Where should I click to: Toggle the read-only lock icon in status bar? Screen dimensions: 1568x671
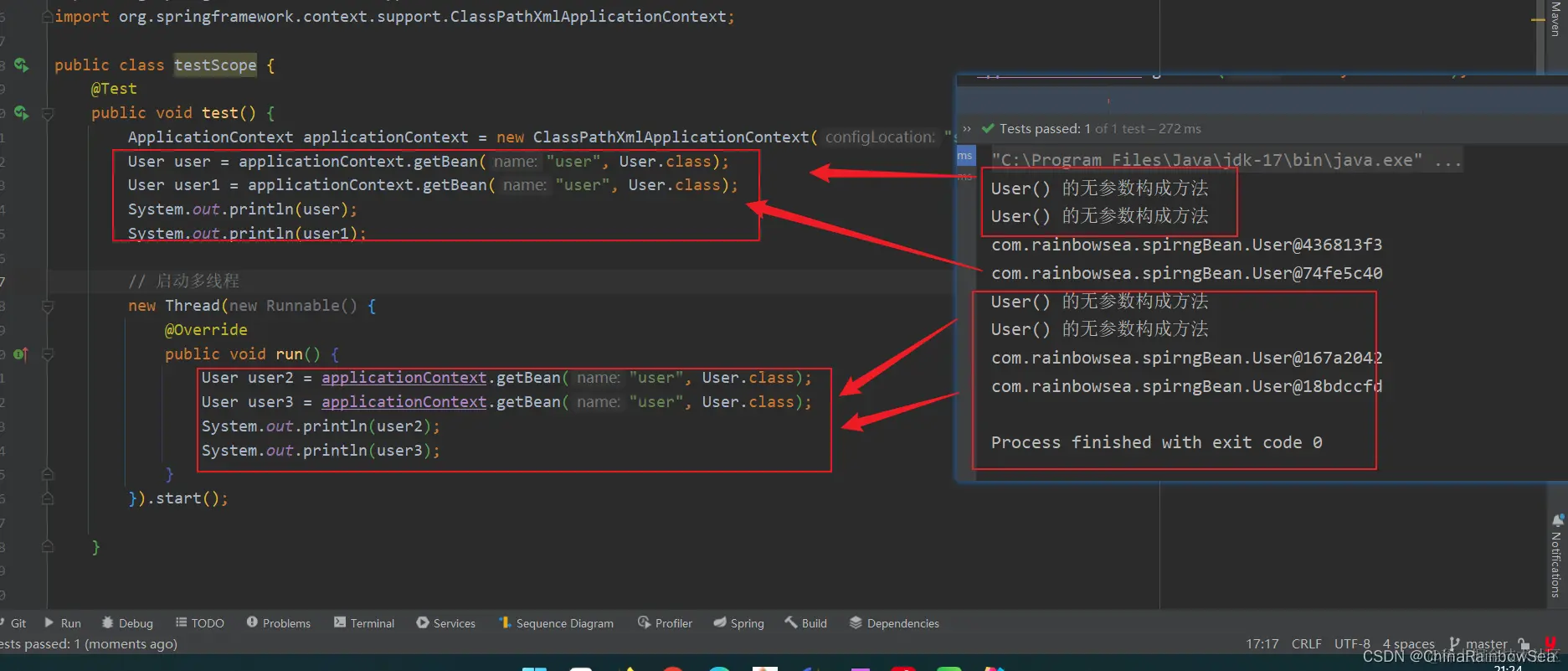(1524, 644)
